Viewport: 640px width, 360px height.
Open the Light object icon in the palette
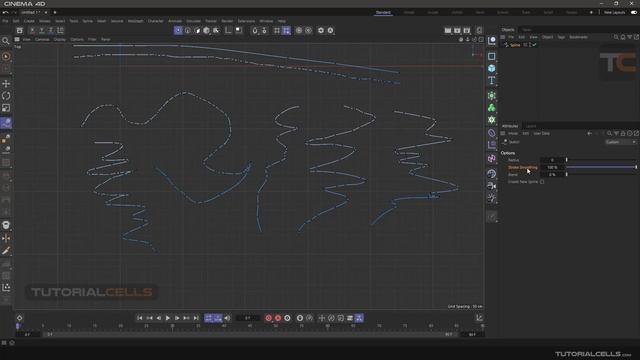492,198
